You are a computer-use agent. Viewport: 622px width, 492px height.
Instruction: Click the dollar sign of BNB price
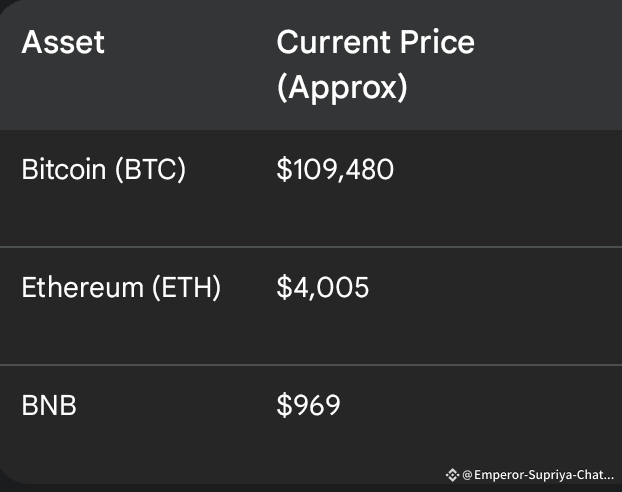point(284,405)
